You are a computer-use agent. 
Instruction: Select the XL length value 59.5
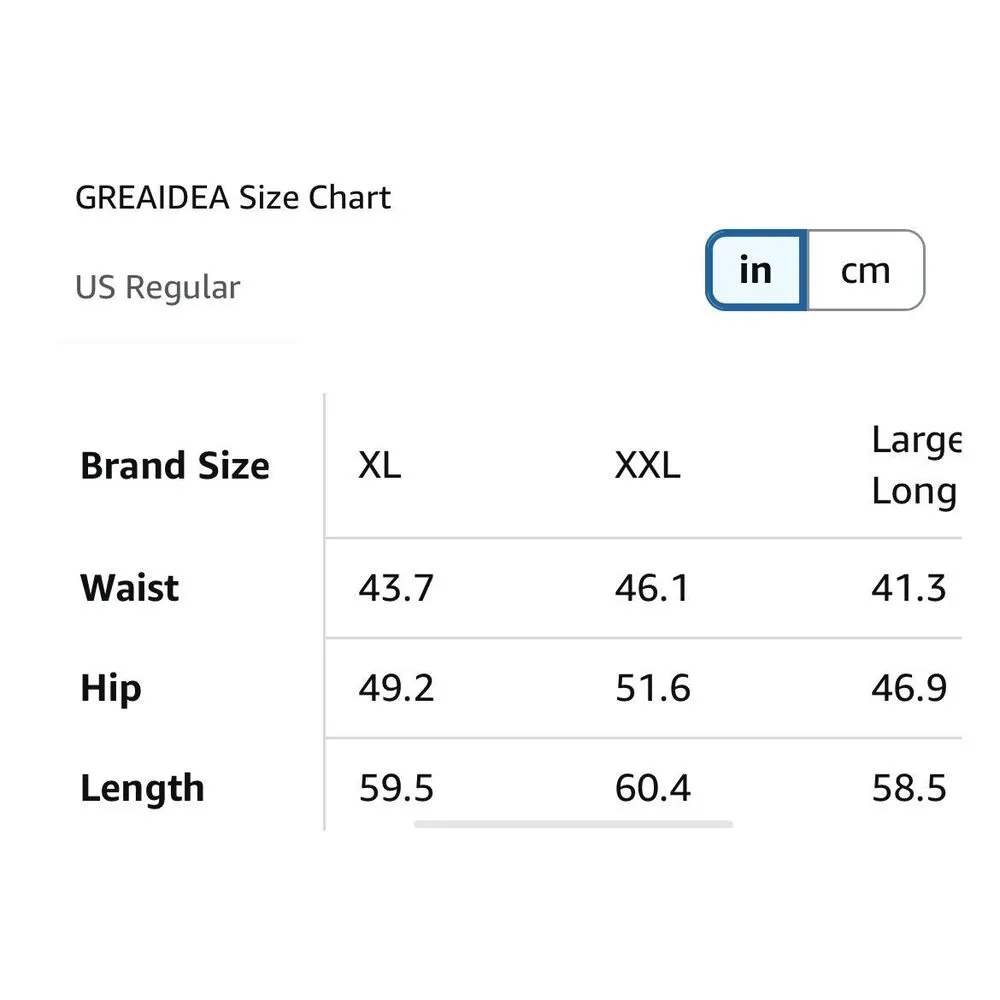click(396, 788)
